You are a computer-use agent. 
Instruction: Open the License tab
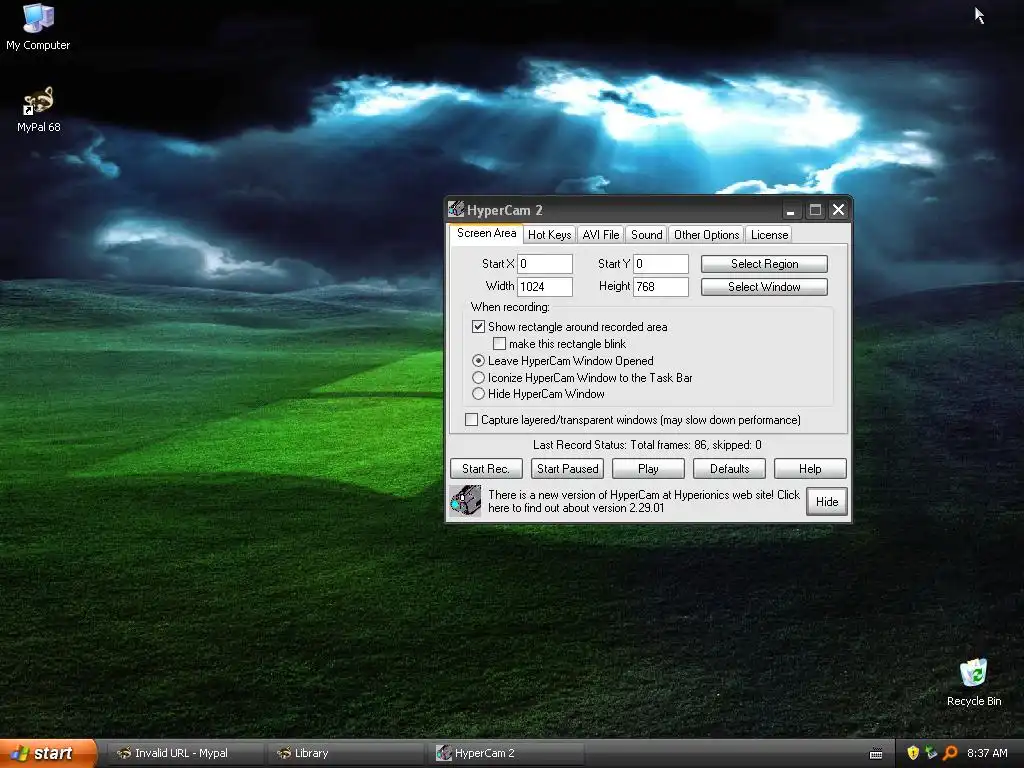pyautogui.click(x=769, y=234)
